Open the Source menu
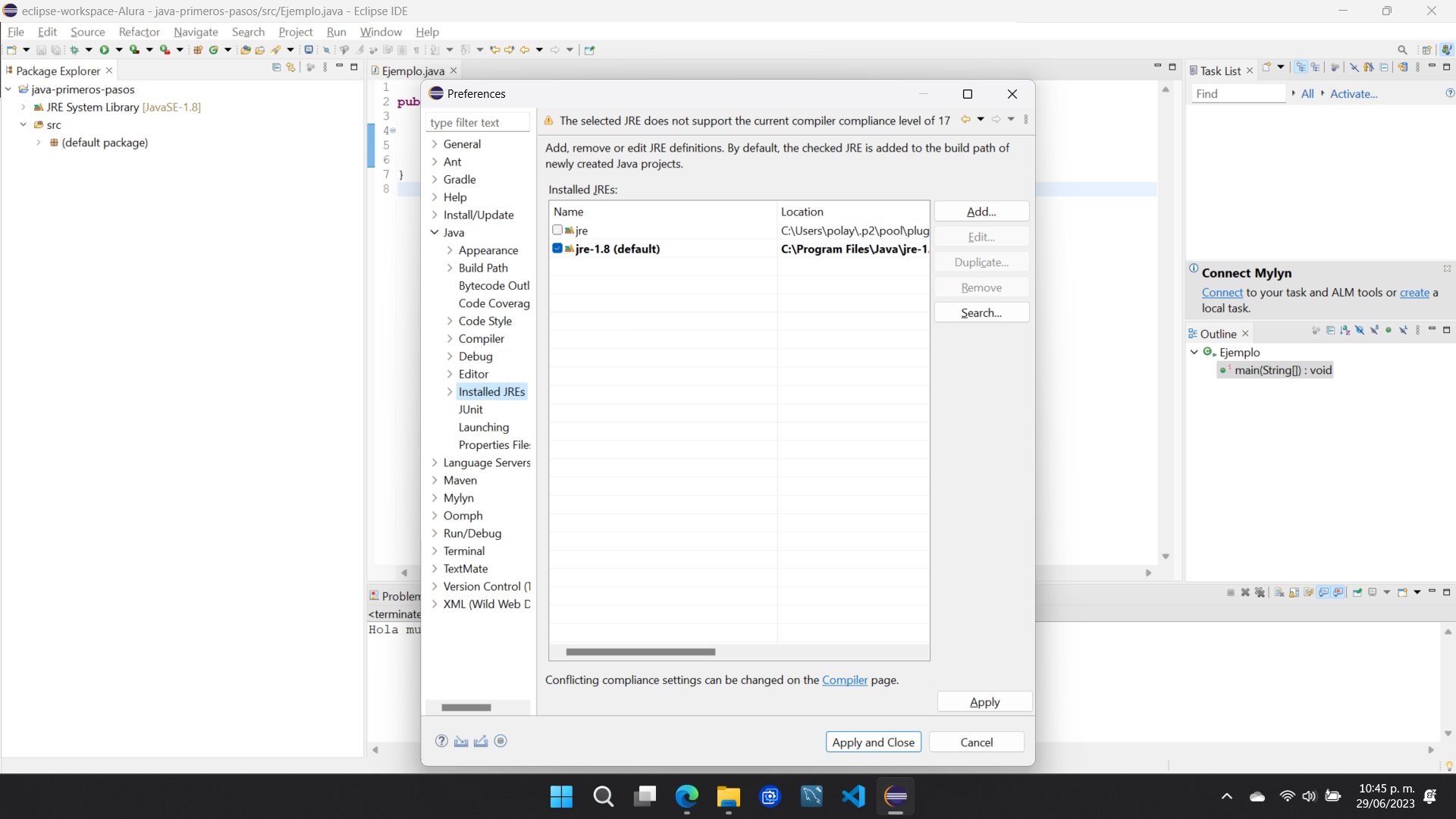 [x=87, y=32]
